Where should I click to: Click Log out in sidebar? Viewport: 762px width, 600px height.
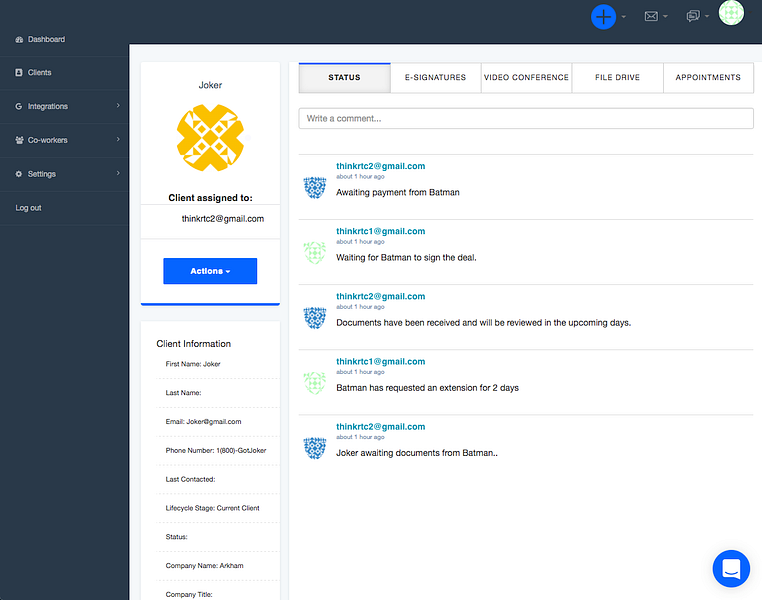[x=28, y=208]
